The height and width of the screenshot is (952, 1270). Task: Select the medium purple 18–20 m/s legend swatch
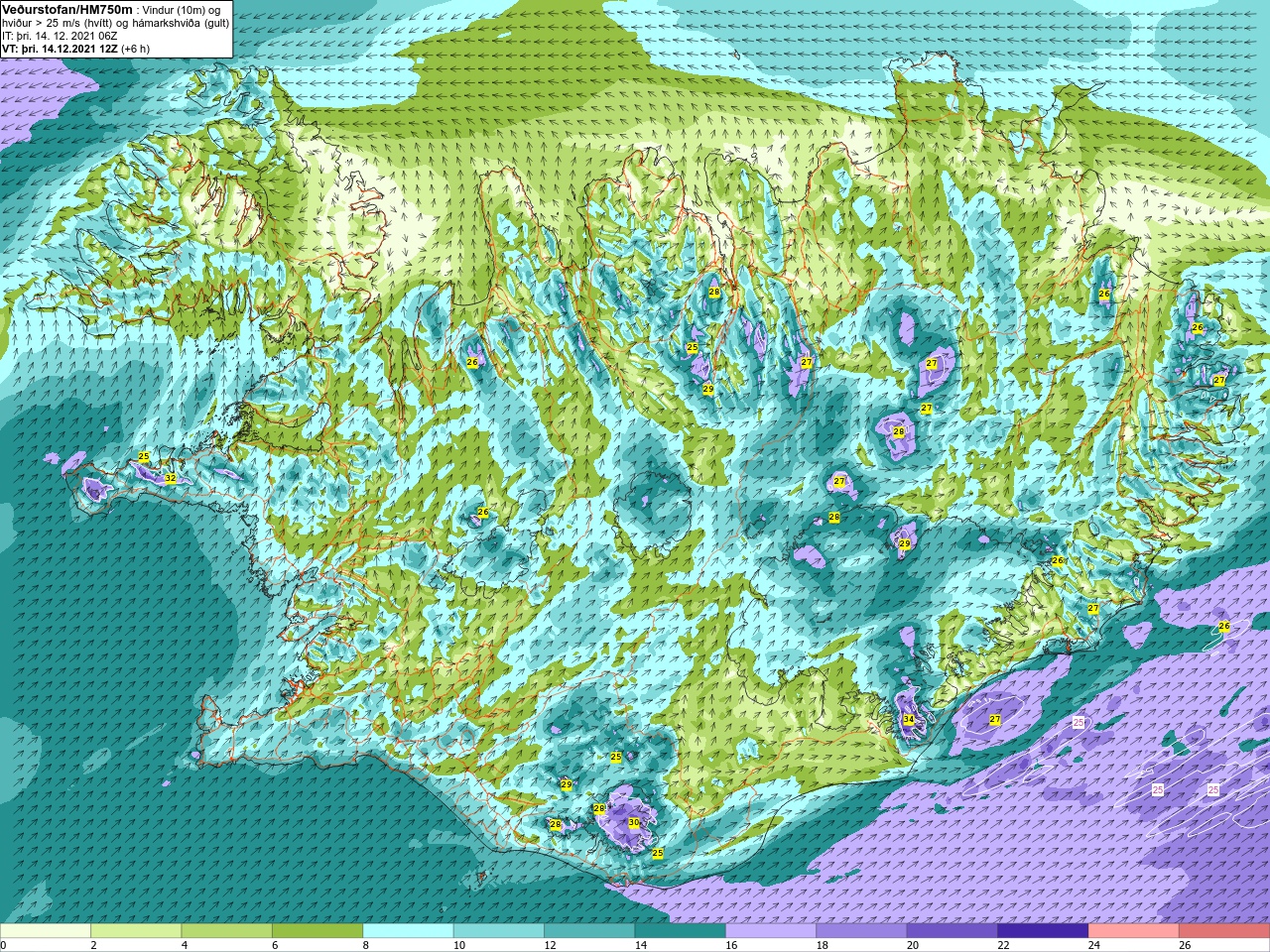coord(862,930)
